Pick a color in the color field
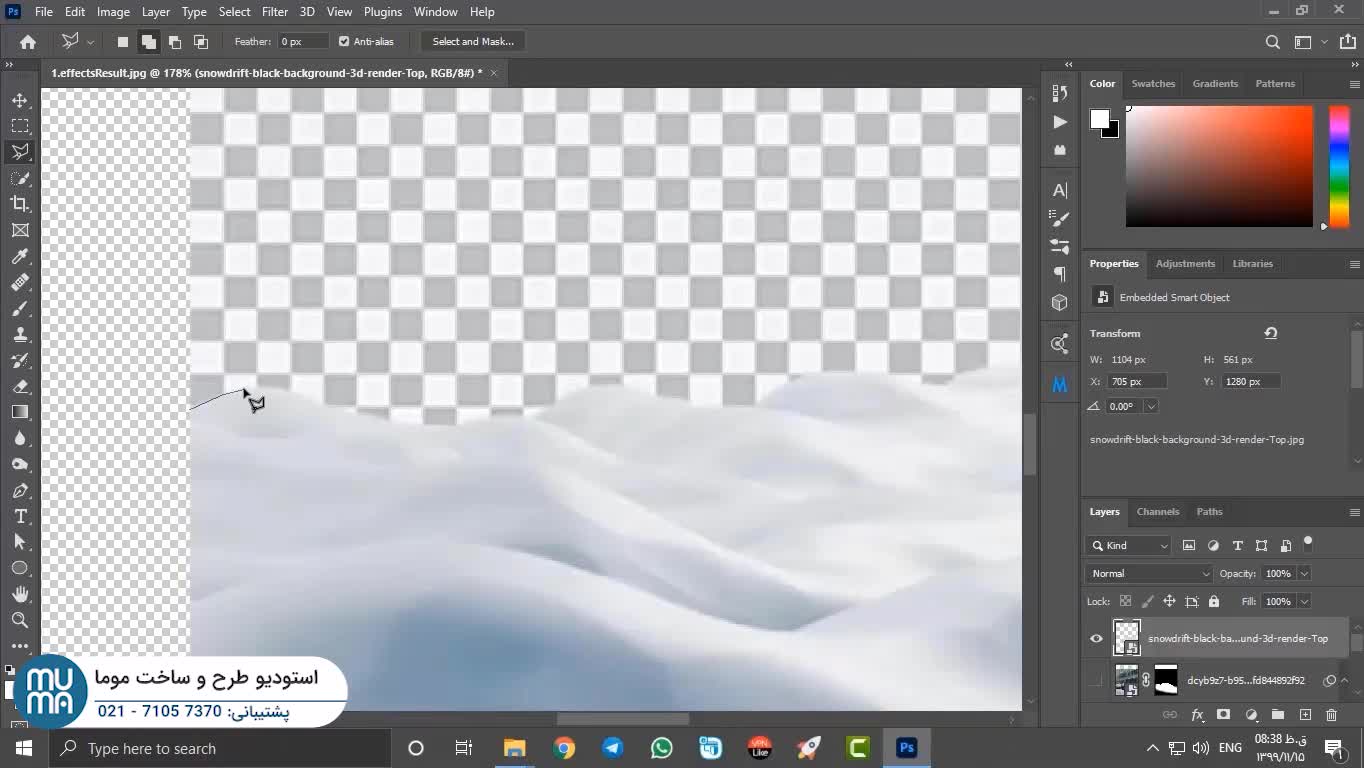The width and height of the screenshot is (1364, 768). pyautogui.click(x=1219, y=166)
